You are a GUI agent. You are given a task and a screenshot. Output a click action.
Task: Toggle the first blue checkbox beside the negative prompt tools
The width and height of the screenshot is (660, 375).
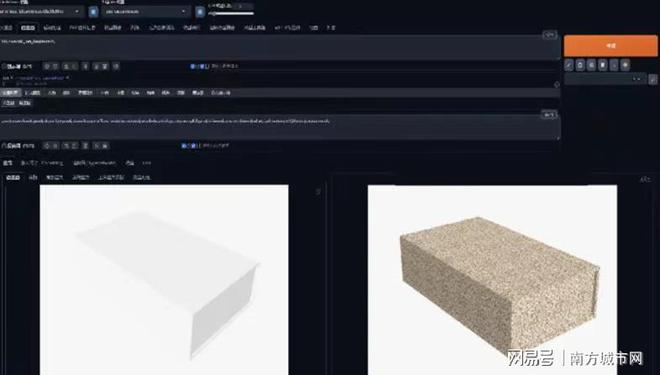click(184, 146)
